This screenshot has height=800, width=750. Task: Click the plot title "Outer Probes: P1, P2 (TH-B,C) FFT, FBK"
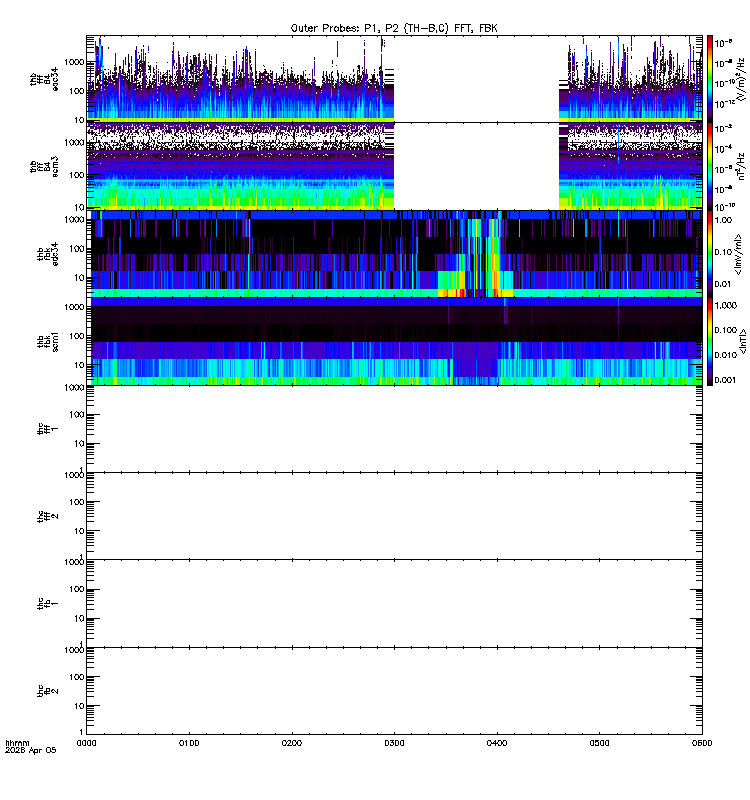394,28
